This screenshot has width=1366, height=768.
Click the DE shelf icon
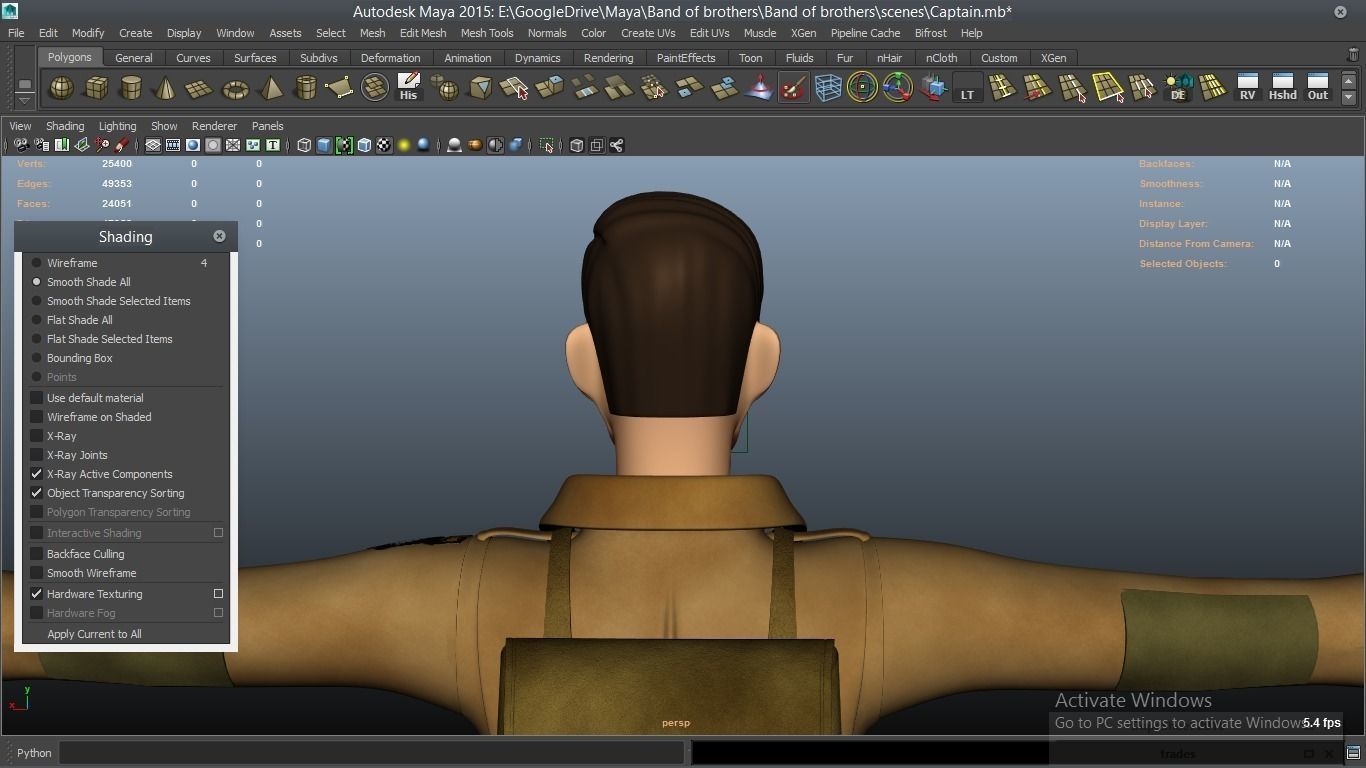1178,88
